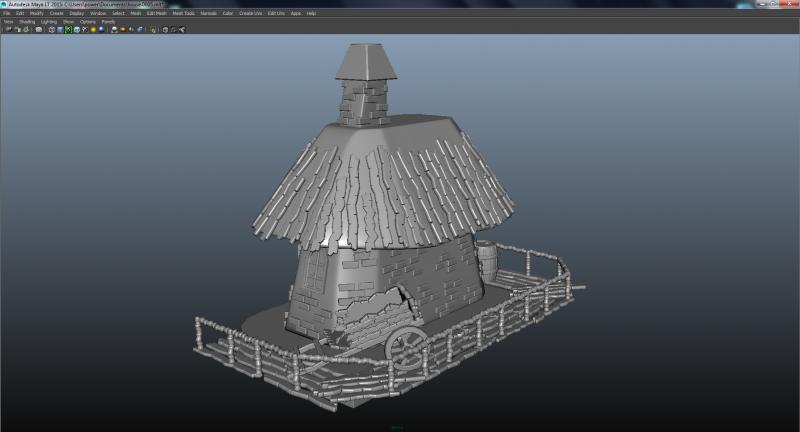
Task: Click the Maya application icon in title bar
Action: (4, 4)
